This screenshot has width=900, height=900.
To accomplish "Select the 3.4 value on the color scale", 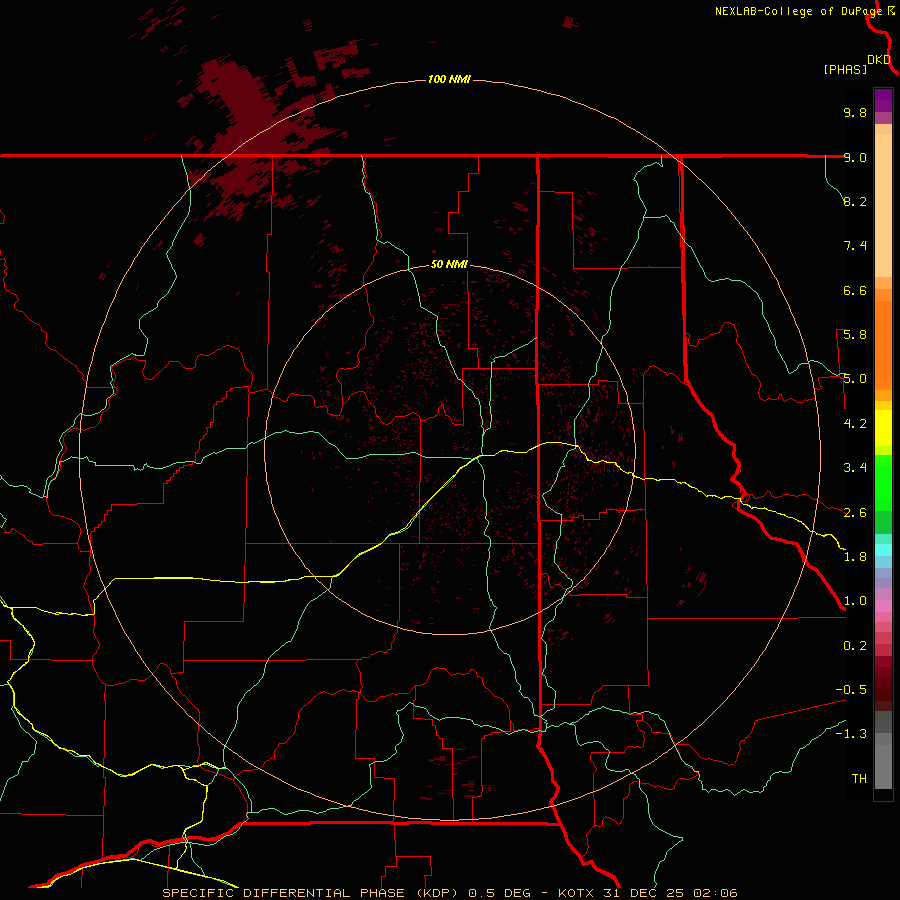I will (x=855, y=468).
